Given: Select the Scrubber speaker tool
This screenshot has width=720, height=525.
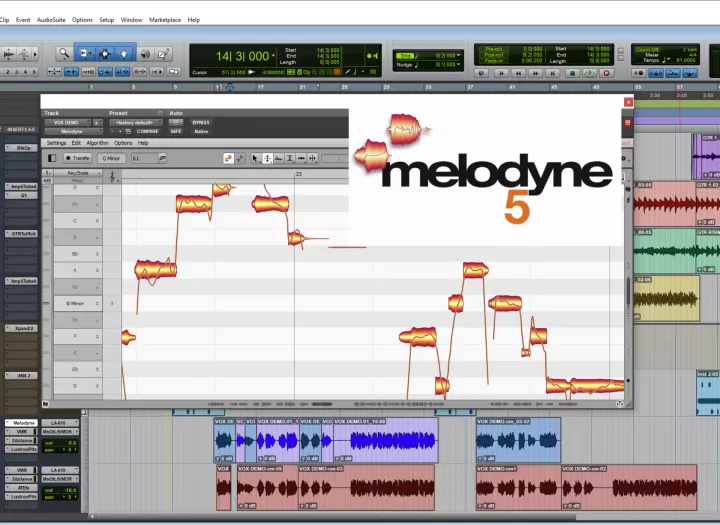Looking at the screenshot, I should tap(145, 54).
